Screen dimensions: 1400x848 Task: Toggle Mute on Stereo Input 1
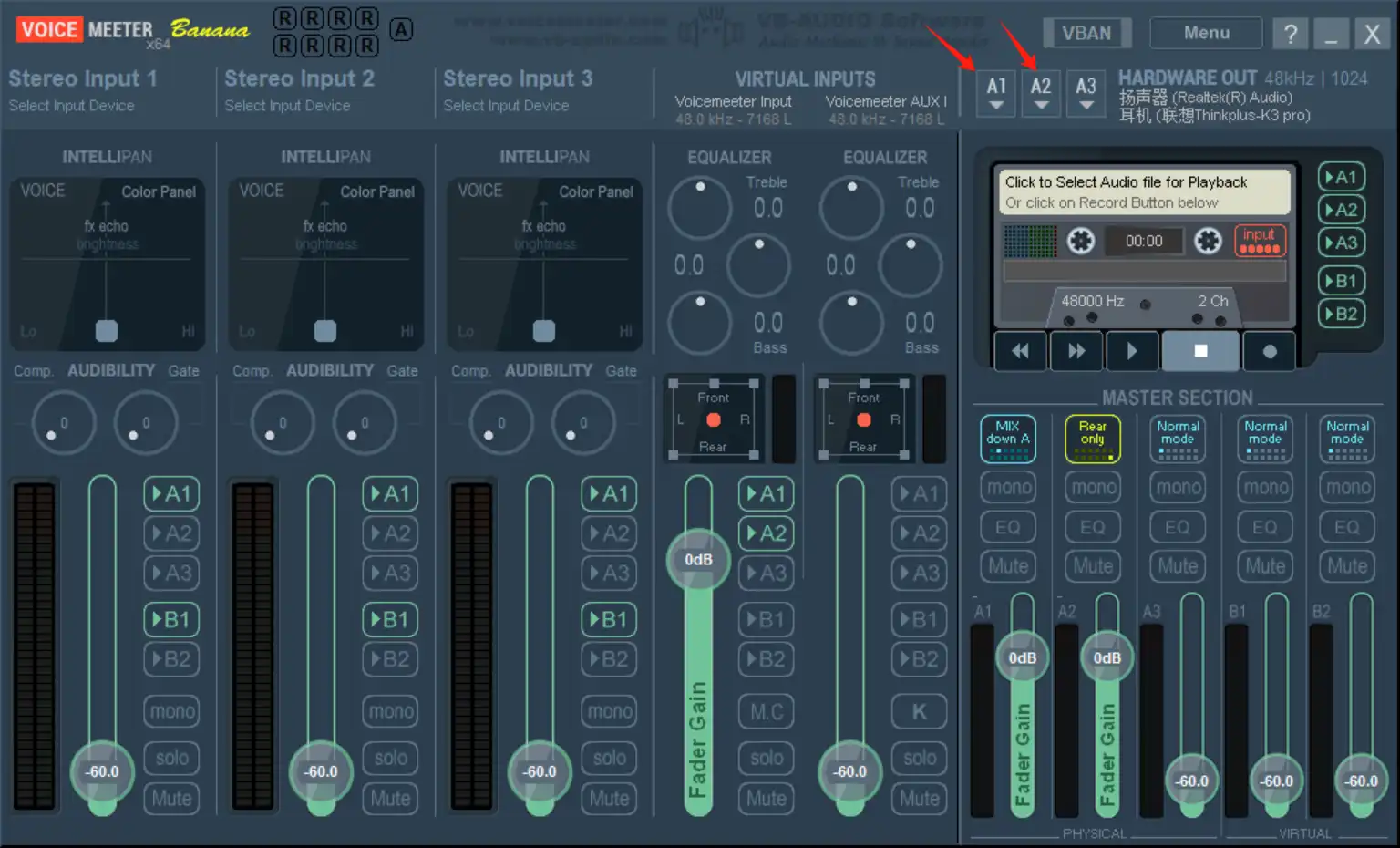[171, 799]
